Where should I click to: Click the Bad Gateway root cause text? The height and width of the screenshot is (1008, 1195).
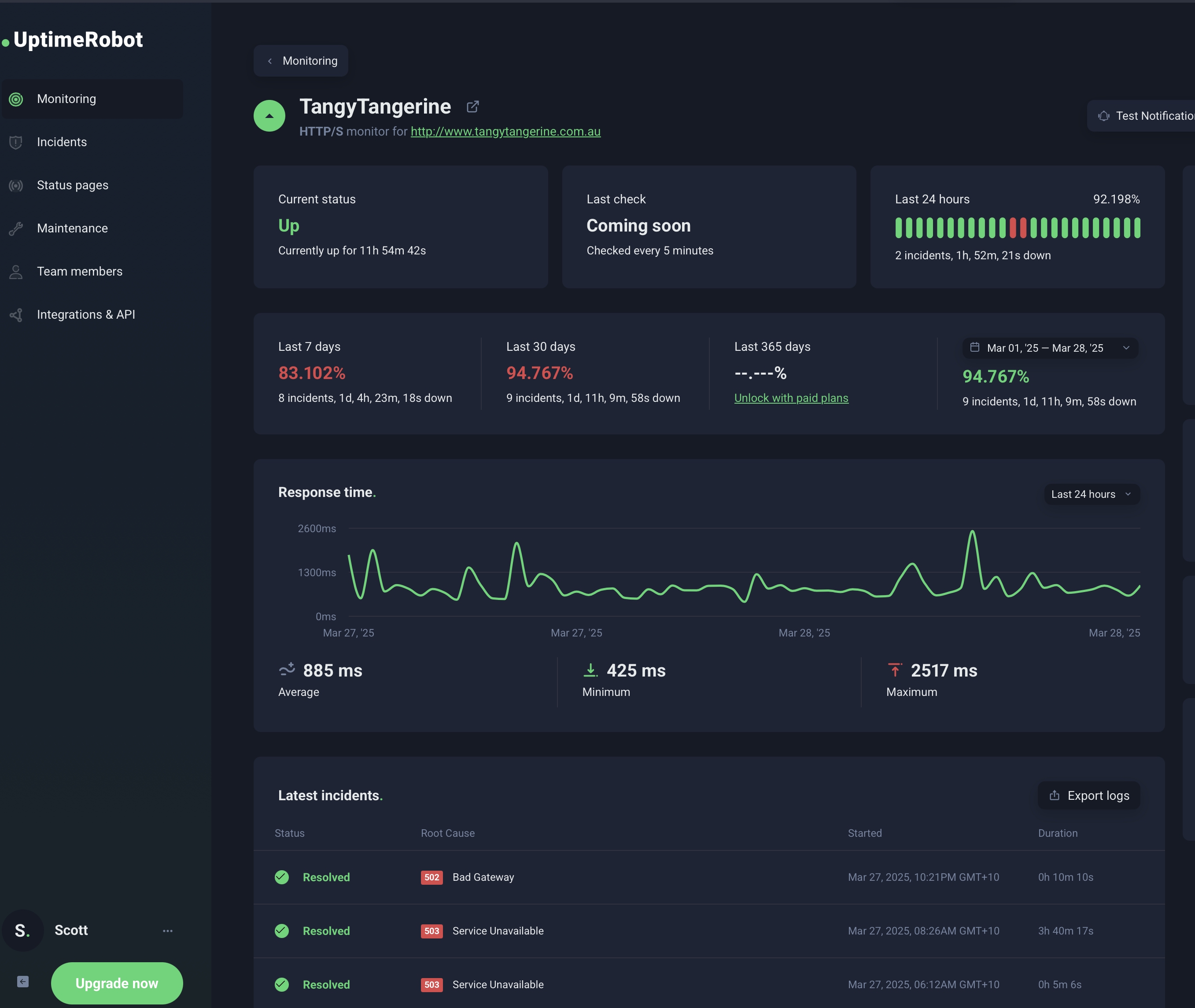click(483, 877)
